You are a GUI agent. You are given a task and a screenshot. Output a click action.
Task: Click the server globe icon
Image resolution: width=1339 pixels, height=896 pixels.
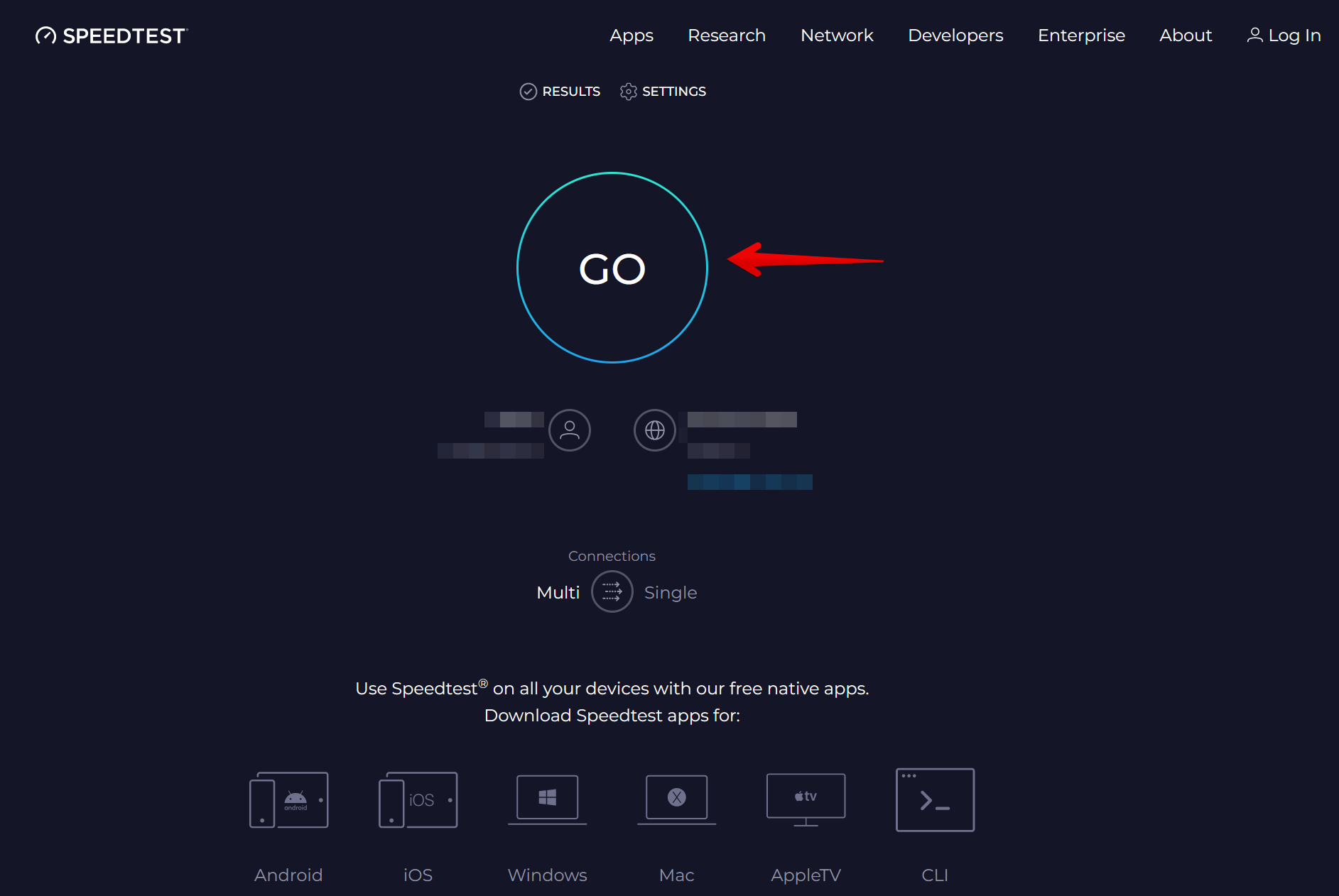655,430
